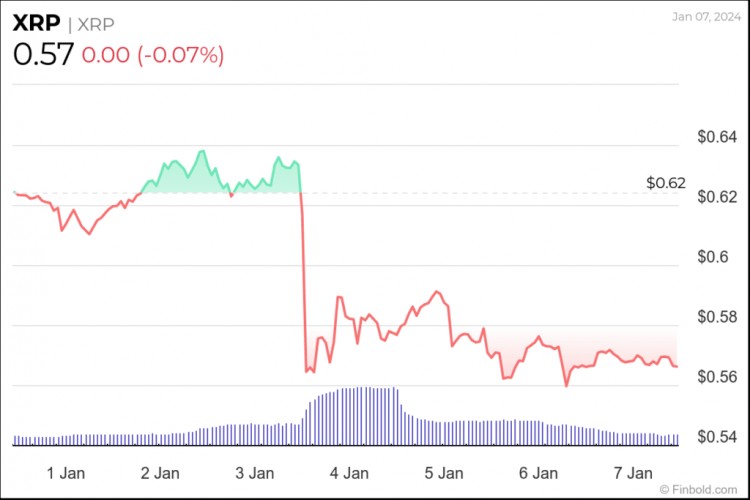The width and height of the screenshot is (750, 500).
Task: Click the $0.62 dashed reference line label
Action: tap(666, 183)
